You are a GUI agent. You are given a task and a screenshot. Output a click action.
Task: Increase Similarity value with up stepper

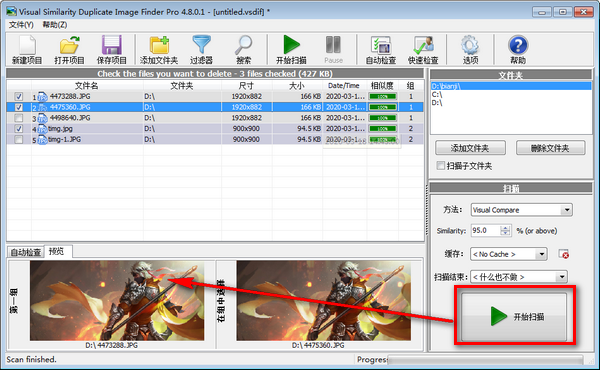pos(505,228)
